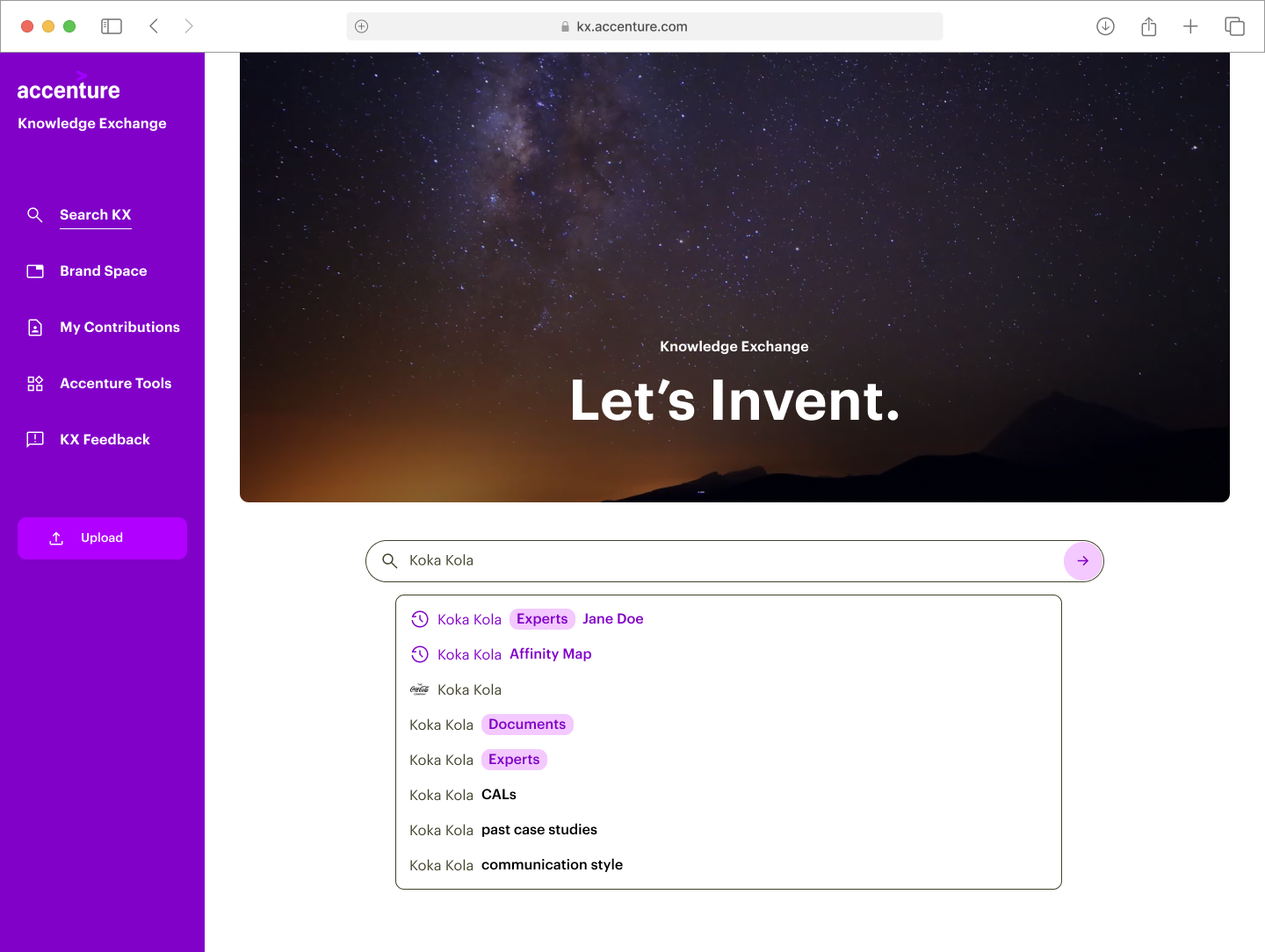The width and height of the screenshot is (1265, 952).
Task: Open Brand Space in sidebar
Action: (x=104, y=271)
